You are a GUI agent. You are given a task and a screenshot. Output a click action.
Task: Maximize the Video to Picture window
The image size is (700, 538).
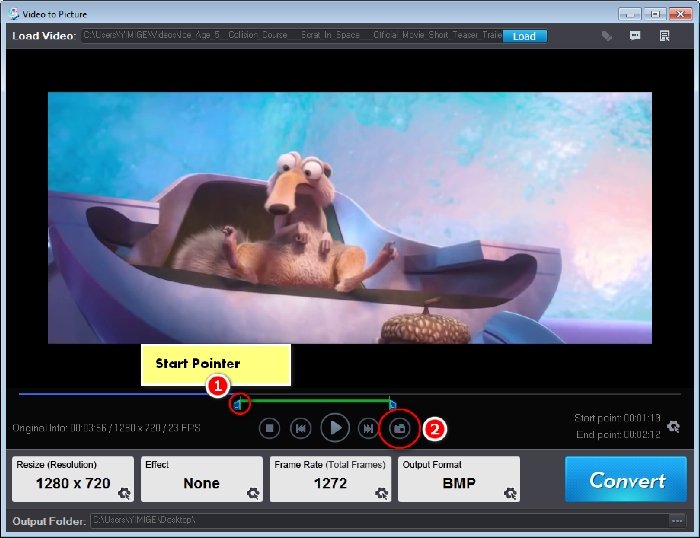coord(655,14)
